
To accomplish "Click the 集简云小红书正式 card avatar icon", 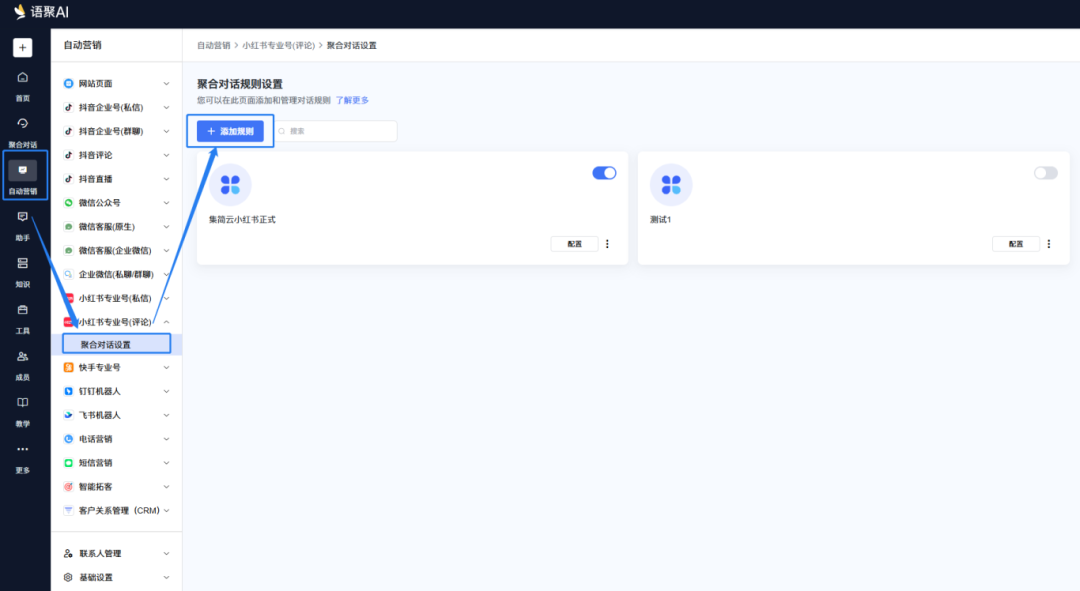I will (x=230, y=185).
